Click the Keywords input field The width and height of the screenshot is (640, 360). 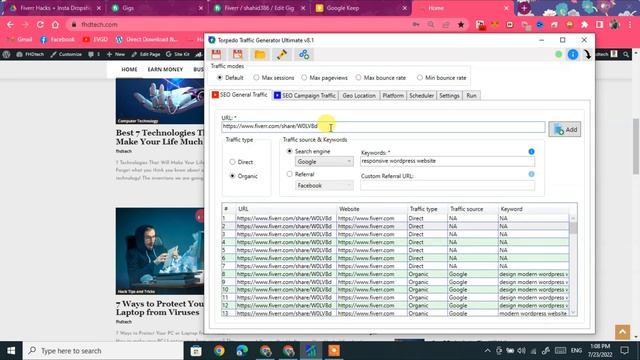pyautogui.click(x=447, y=161)
